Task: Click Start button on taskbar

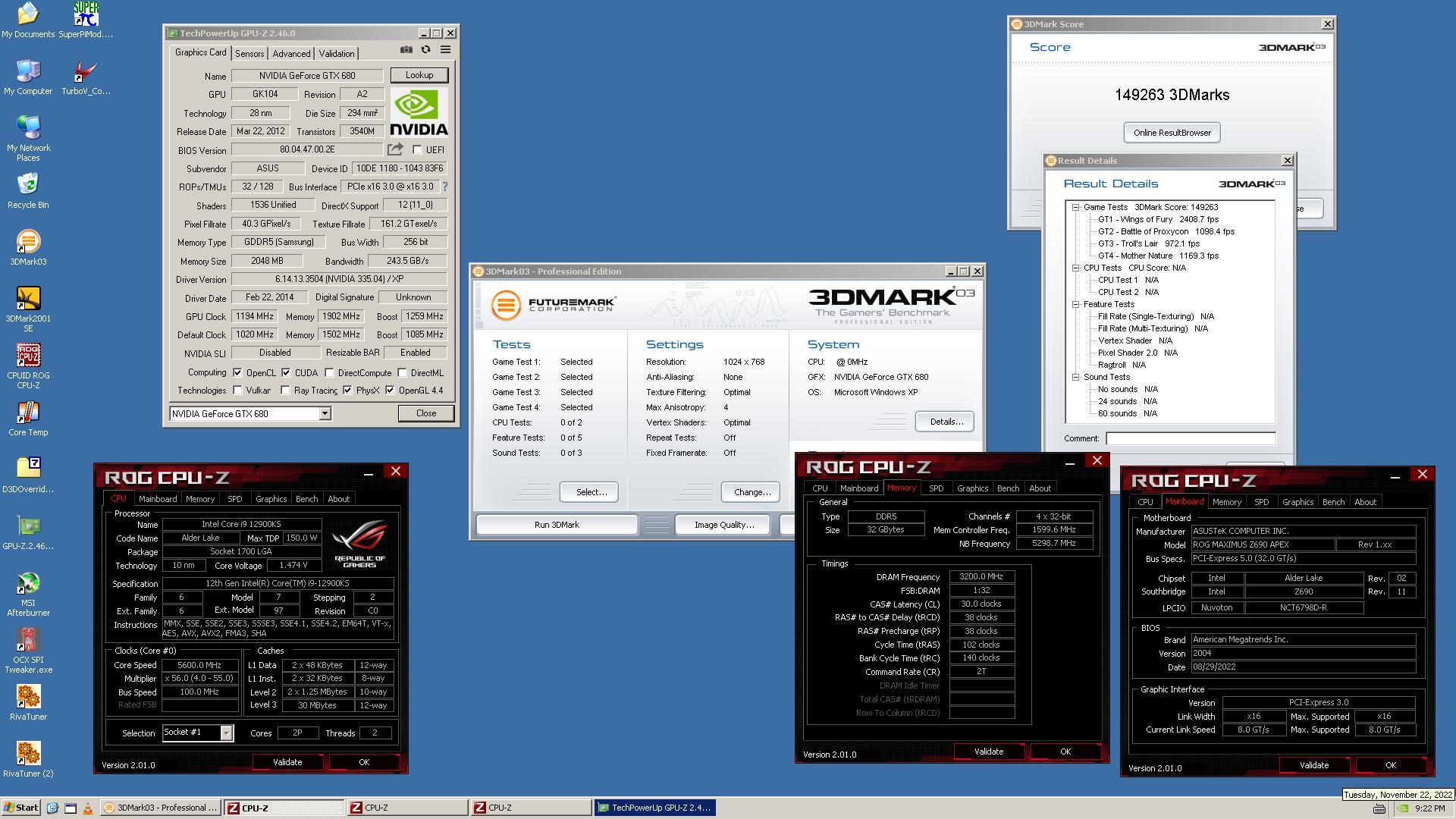Action: point(21,808)
